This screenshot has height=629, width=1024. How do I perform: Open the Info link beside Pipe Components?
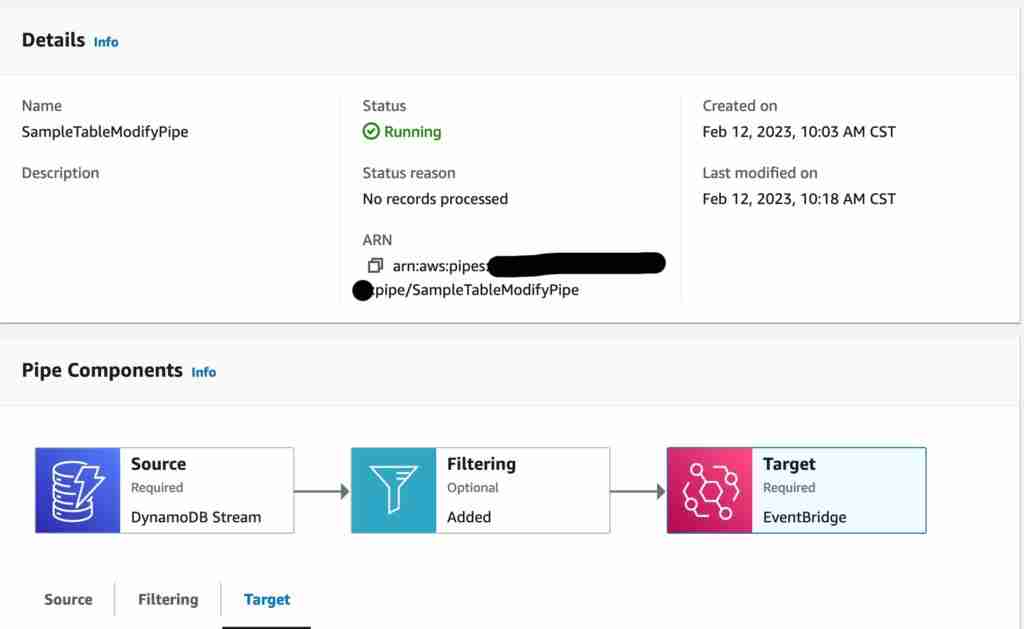tap(203, 371)
